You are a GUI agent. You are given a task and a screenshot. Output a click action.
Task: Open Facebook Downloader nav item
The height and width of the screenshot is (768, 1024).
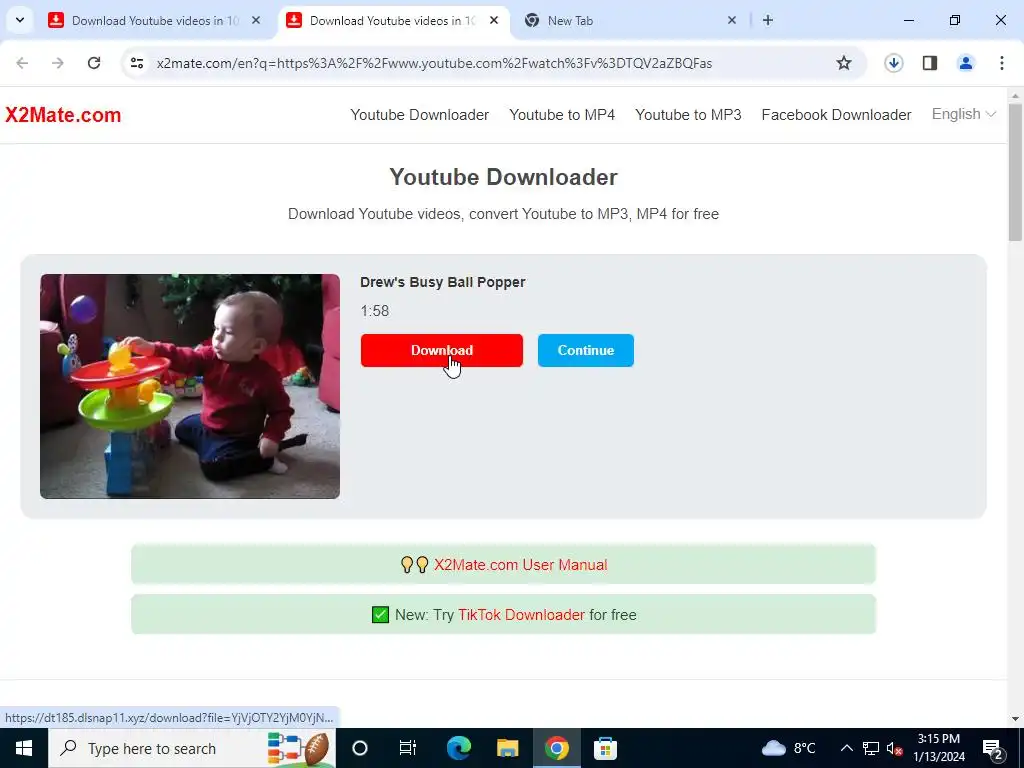click(x=836, y=115)
